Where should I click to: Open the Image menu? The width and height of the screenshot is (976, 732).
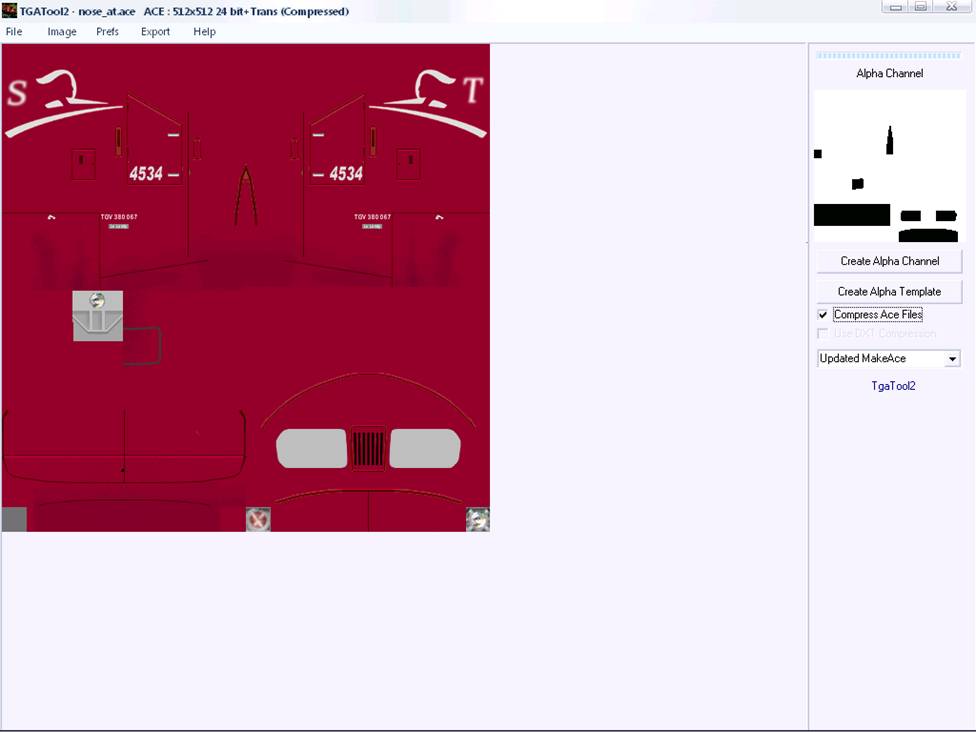[x=62, y=32]
